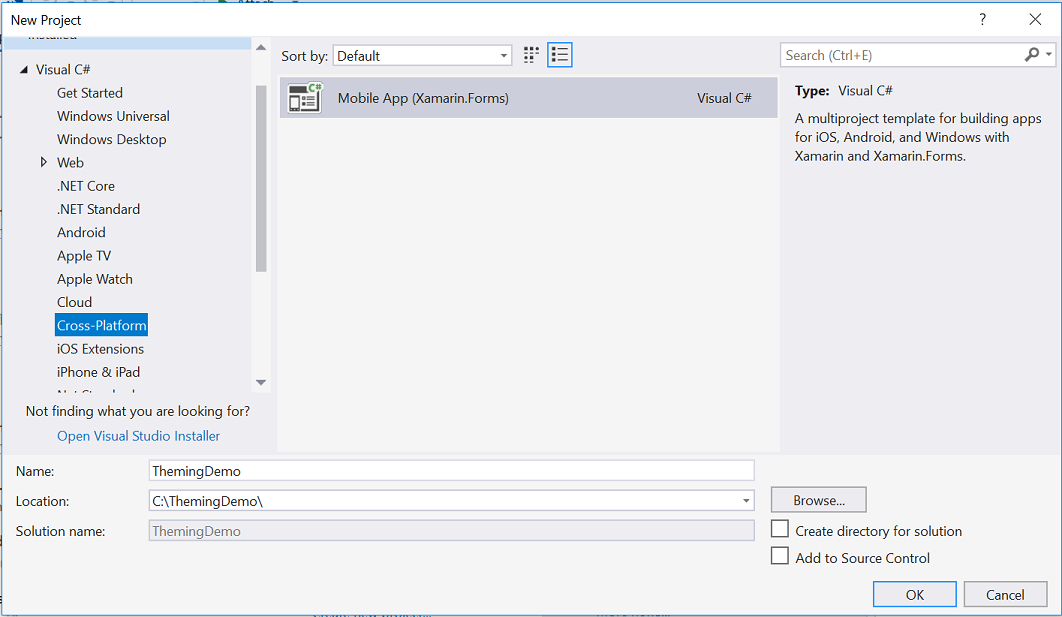This screenshot has height=617, width=1062.
Task: Click the search magnifier icon
Action: click(1032, 55)
